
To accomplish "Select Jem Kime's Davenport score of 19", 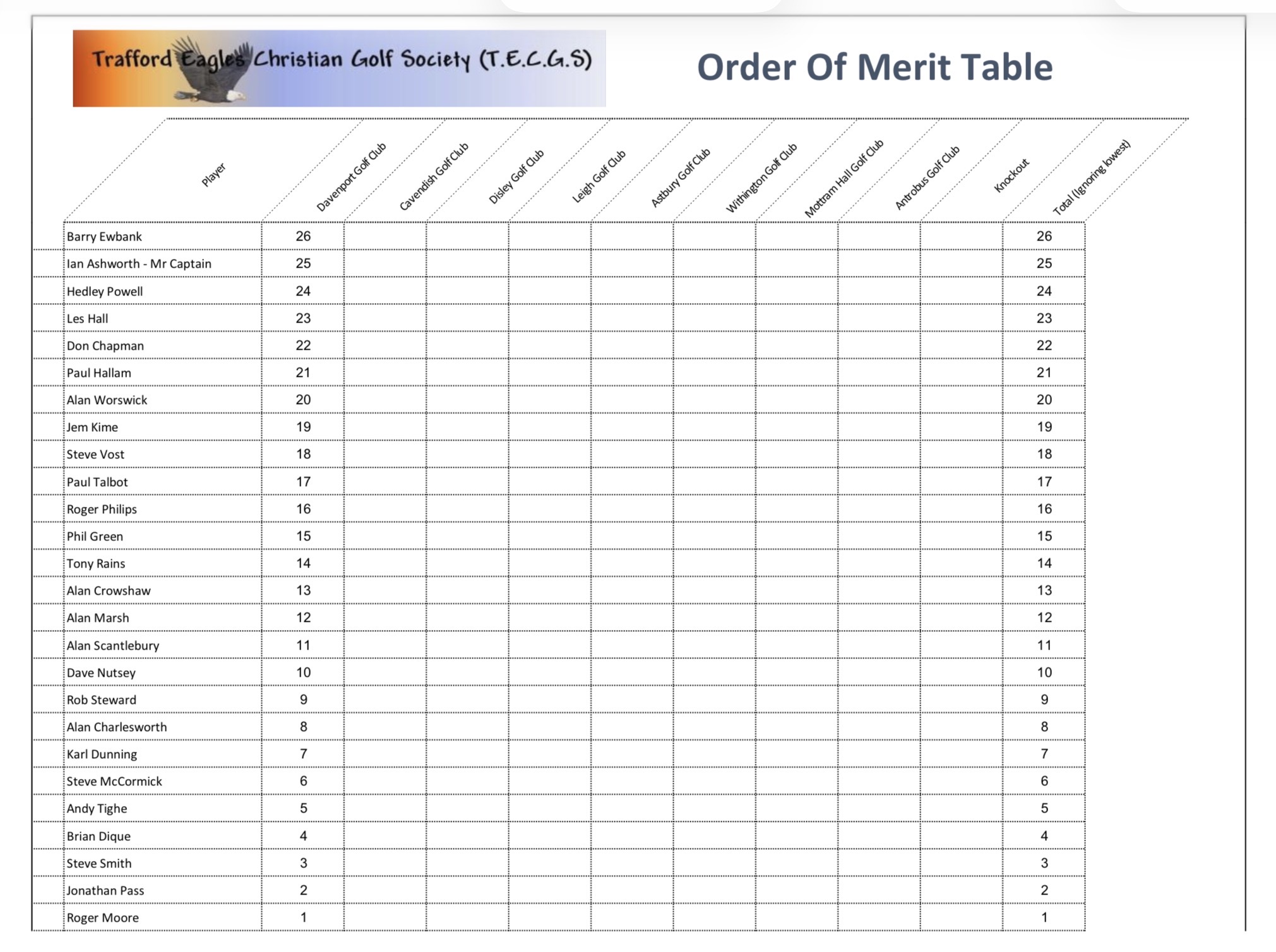I will tap(303, 427).
